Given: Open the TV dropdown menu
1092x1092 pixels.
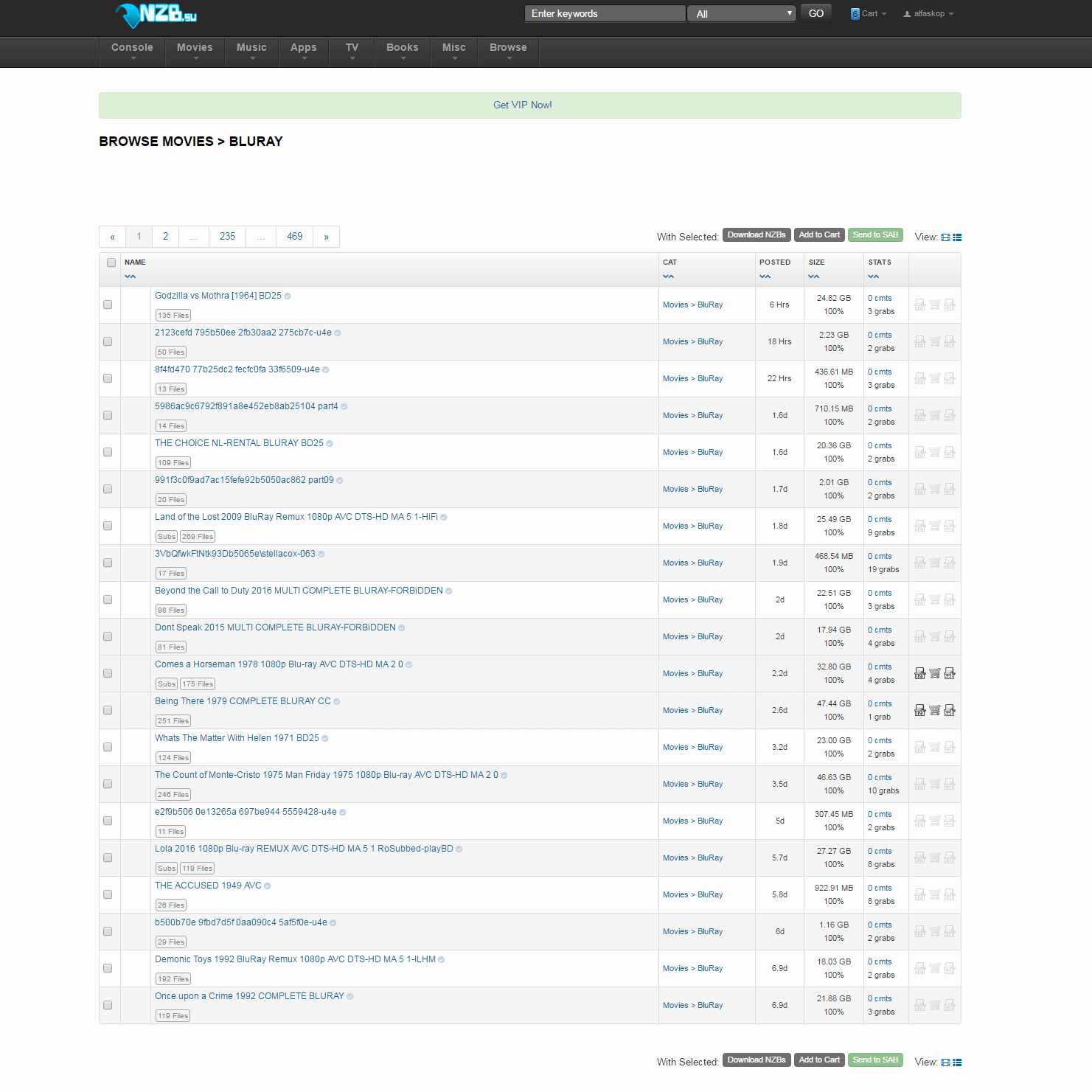Looking at the screenshot, I should tap(352, 52).
